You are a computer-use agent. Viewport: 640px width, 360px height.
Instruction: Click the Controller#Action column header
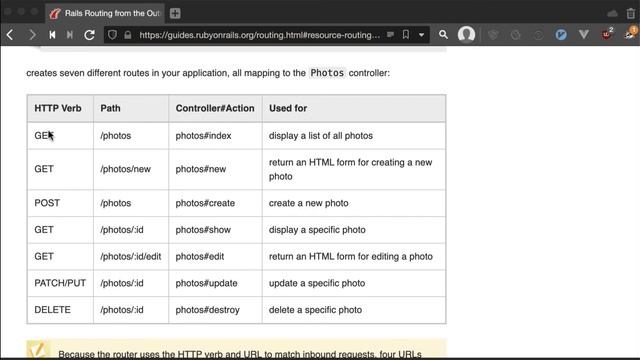click(x=215, y=108)
